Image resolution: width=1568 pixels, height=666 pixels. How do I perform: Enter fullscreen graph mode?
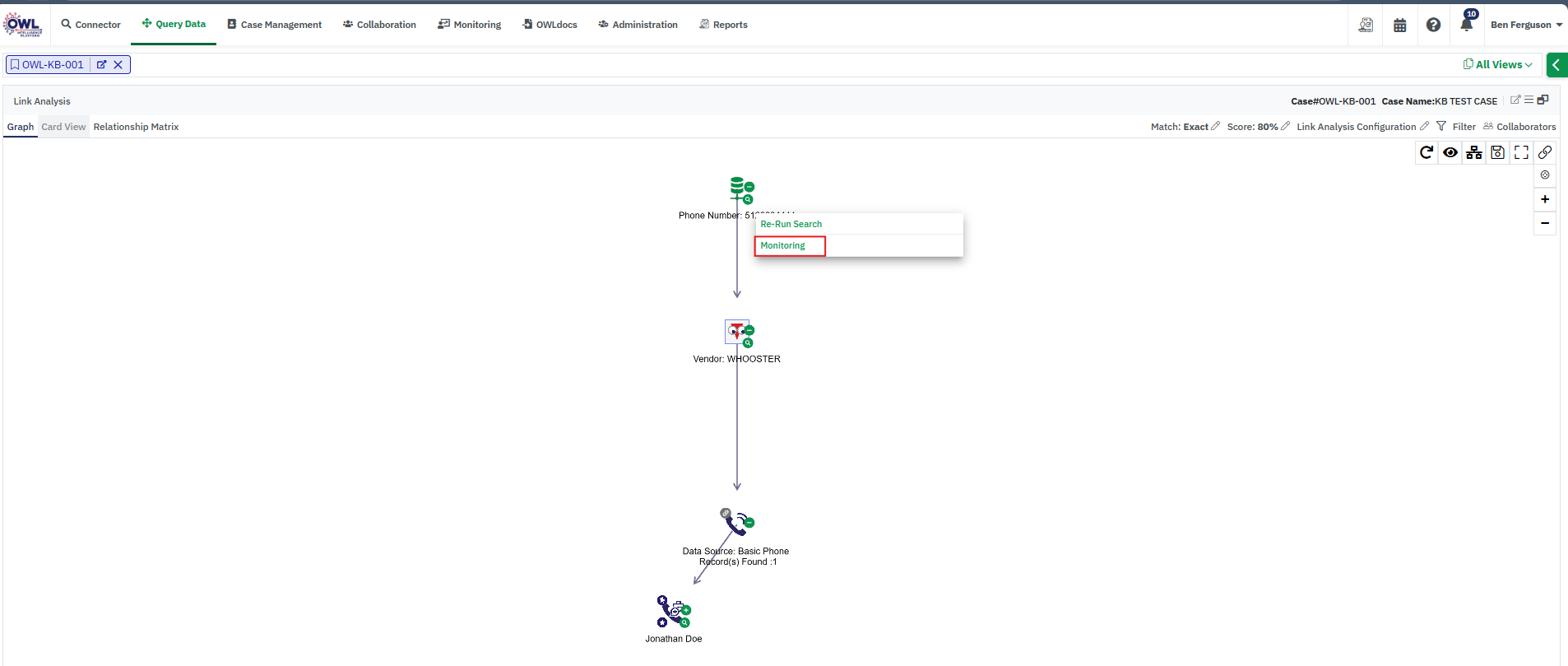pyautogui.click(x=1521, y=152)
